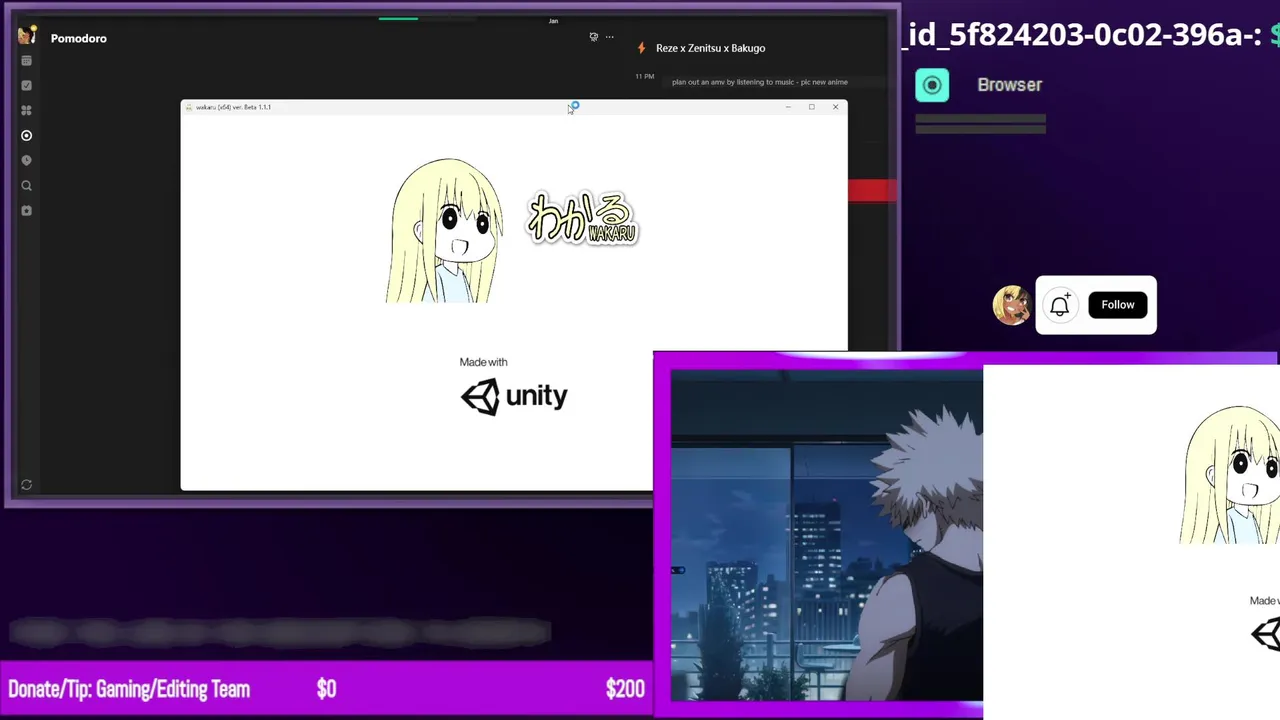Screen dimensions: 1280x720
Task: Open the search magnifier in the sidebar
Action: [27, 186]
